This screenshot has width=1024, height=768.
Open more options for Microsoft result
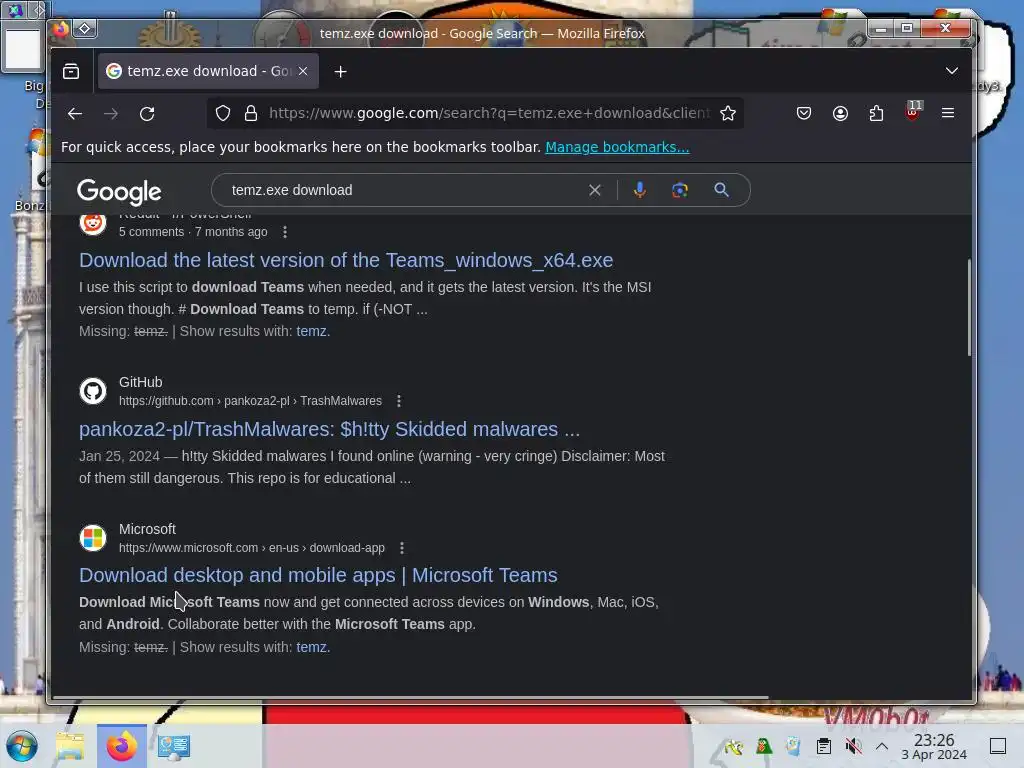coord(402,548)
